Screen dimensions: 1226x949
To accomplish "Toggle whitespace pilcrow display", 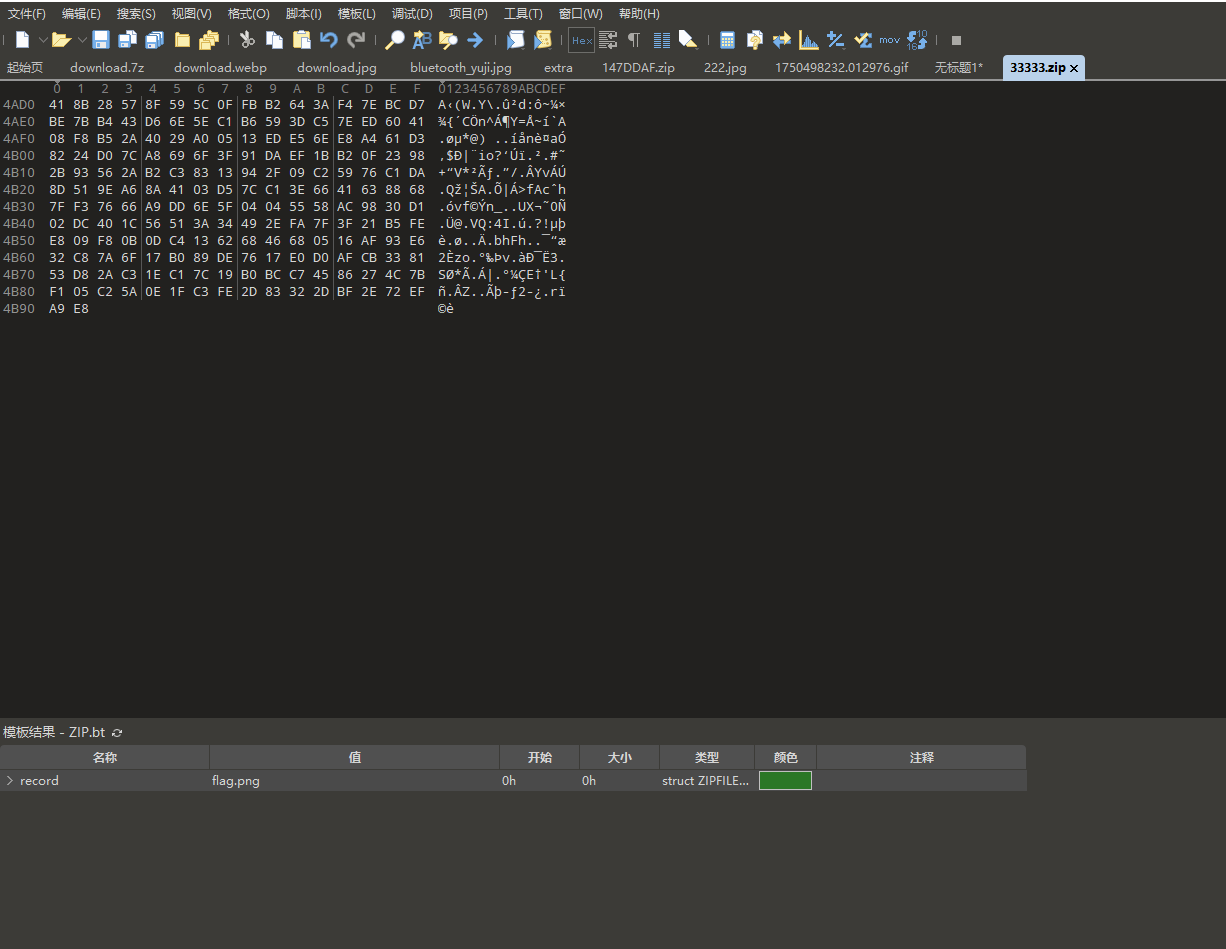I will (x=634, y=40).
